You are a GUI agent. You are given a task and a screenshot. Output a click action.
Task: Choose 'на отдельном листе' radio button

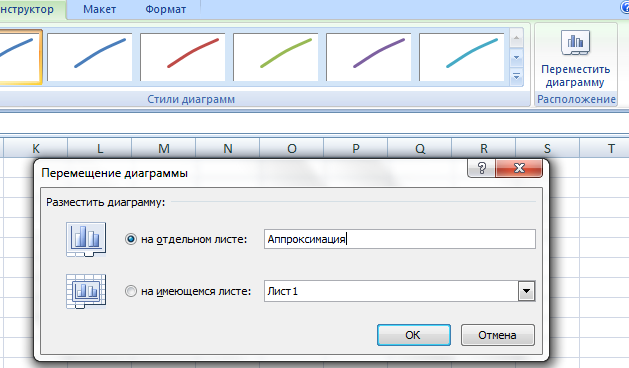click(131, 239)
